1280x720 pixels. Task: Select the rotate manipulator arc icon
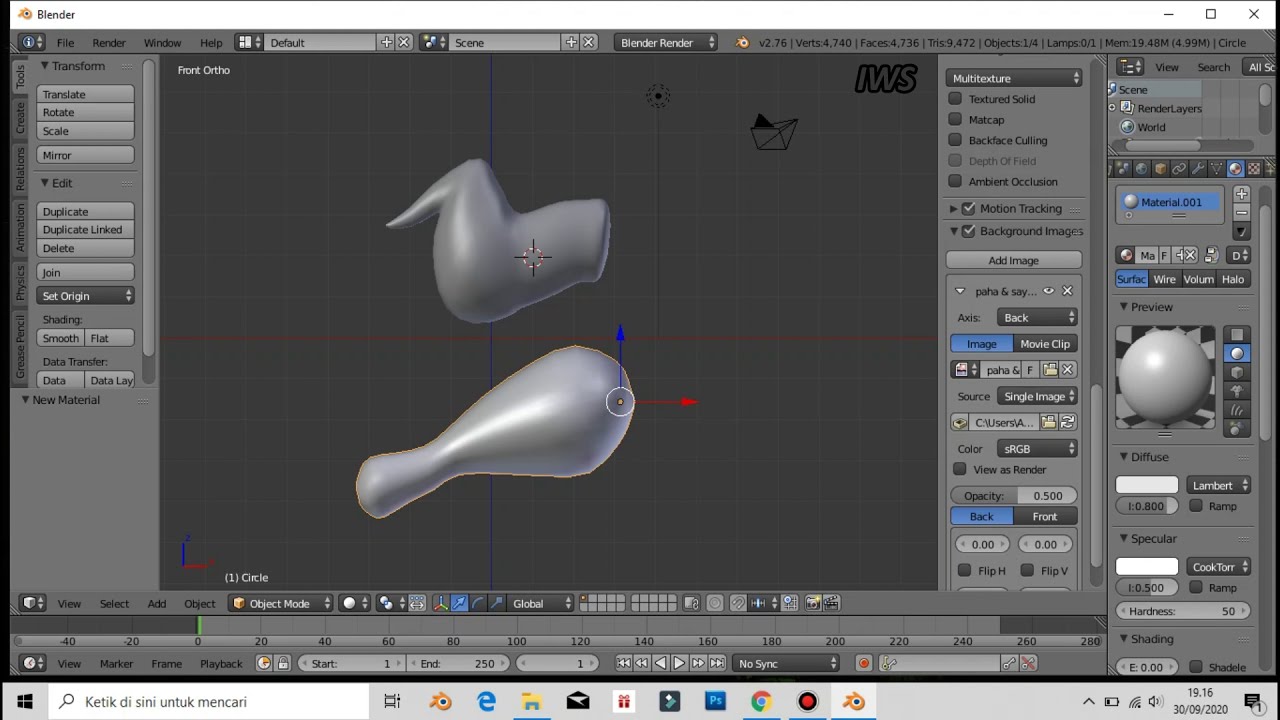(x=477, y=603)
